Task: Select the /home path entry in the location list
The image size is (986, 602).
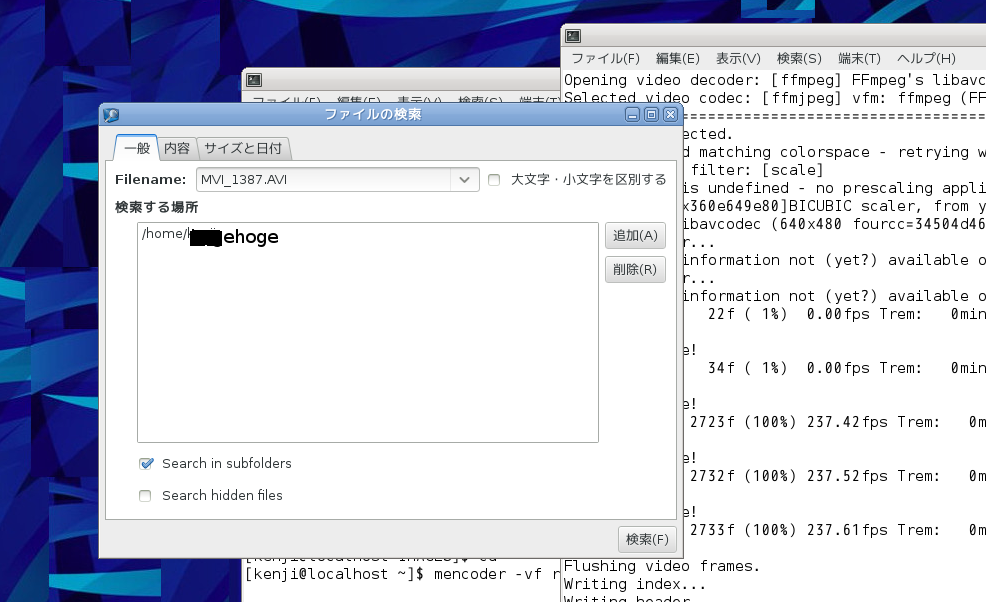Action: 210,237
